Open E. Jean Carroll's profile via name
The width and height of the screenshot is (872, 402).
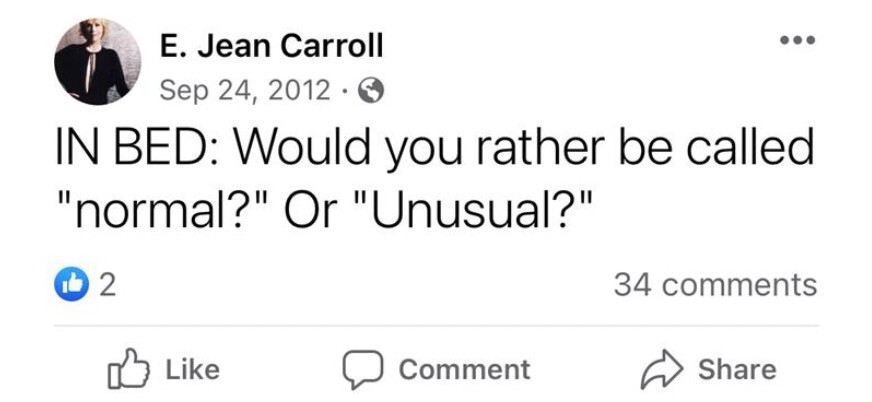pos(271,46)
